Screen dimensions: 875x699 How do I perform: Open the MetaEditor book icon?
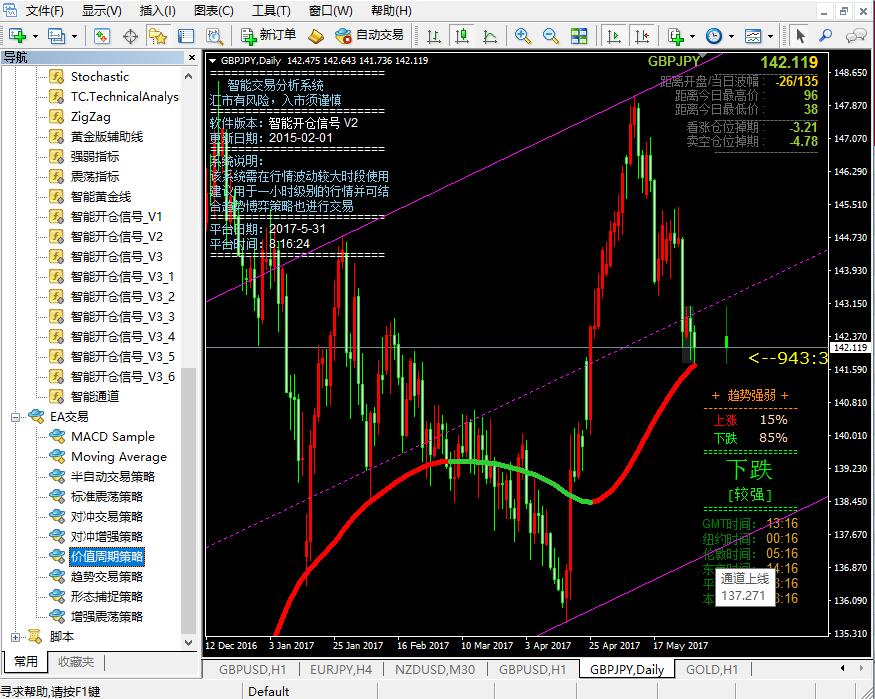(316, 36)
